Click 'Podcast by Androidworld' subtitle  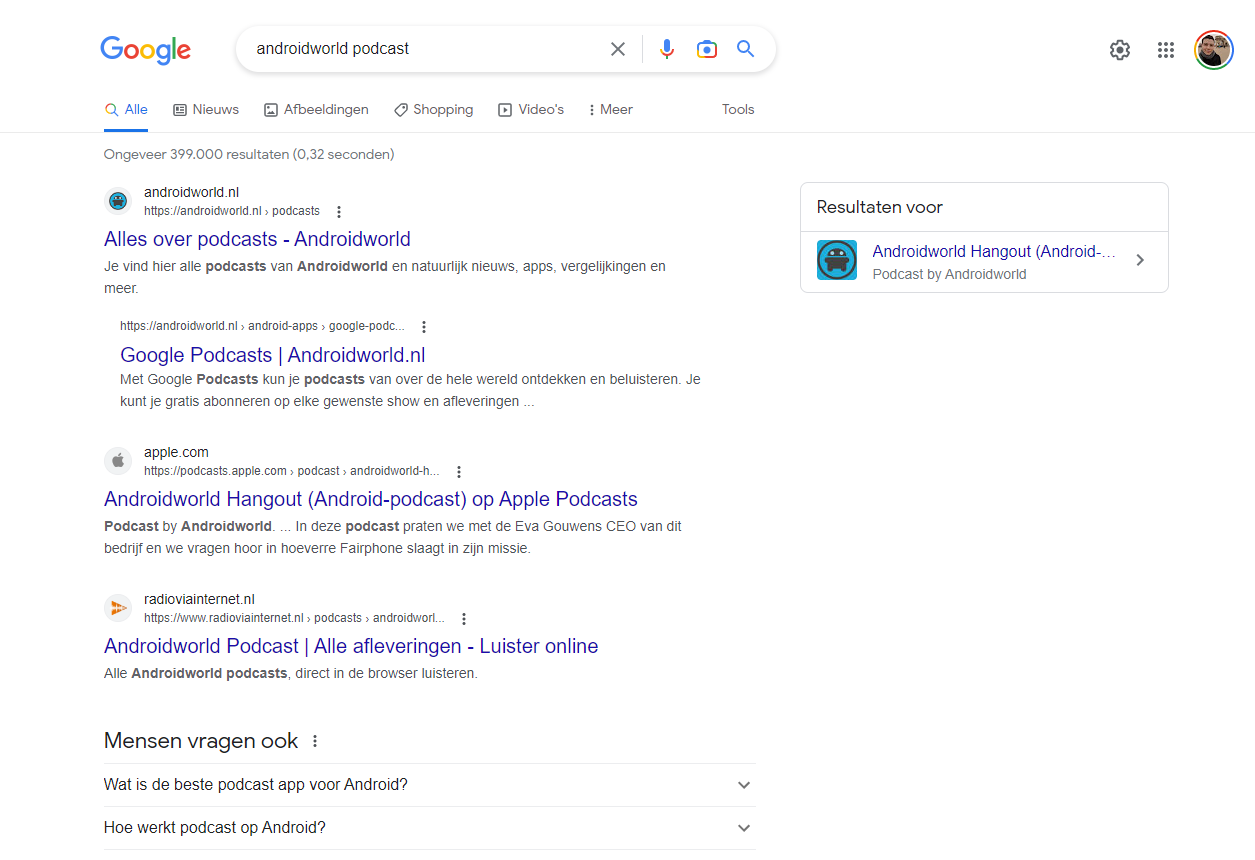950,274
